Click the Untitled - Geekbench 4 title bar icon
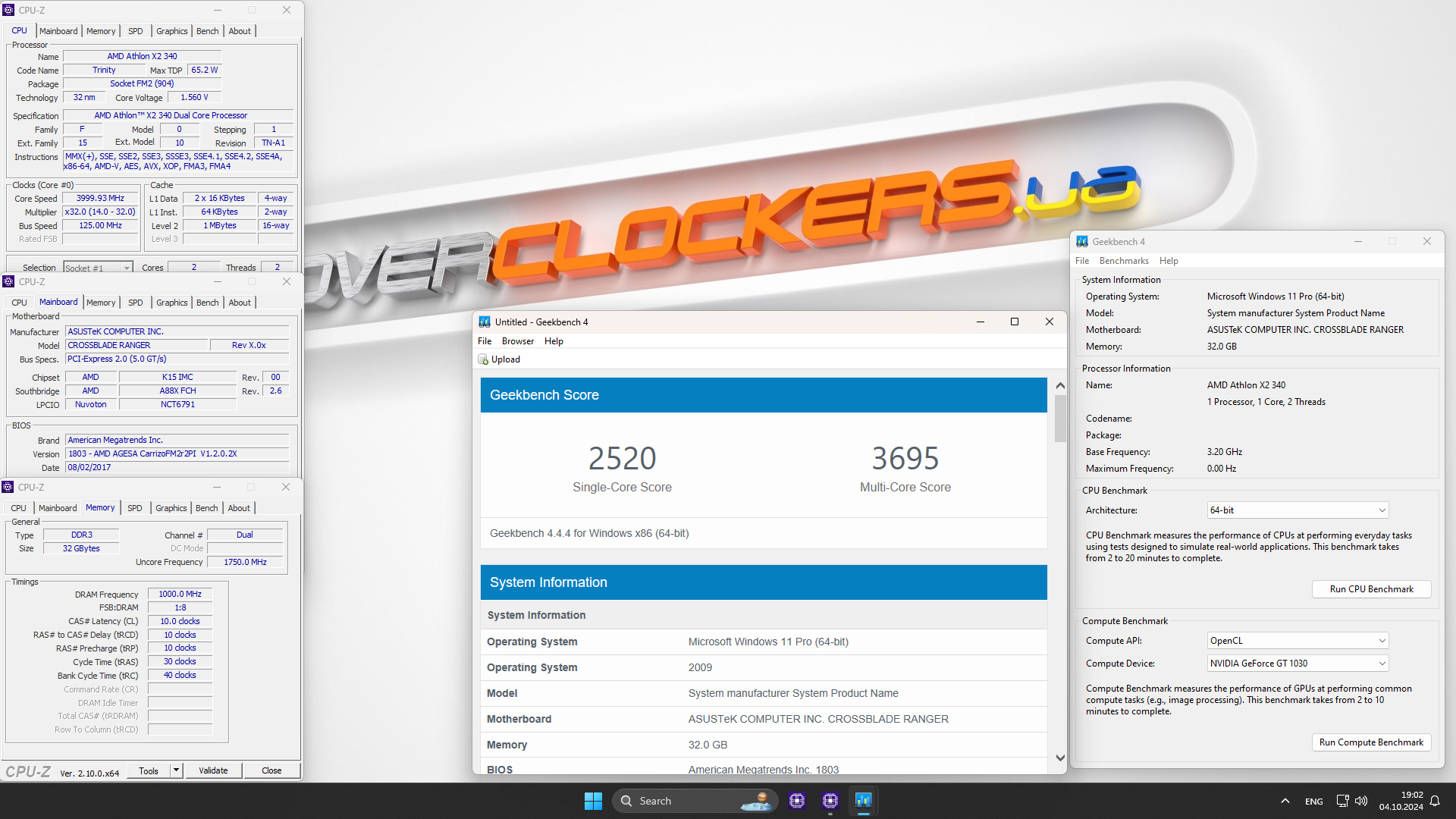 click(485, 322)
